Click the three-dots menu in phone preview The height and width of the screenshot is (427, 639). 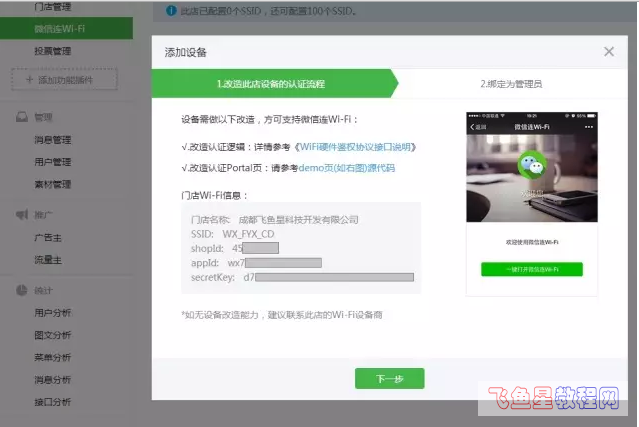[x=588, y=127]
